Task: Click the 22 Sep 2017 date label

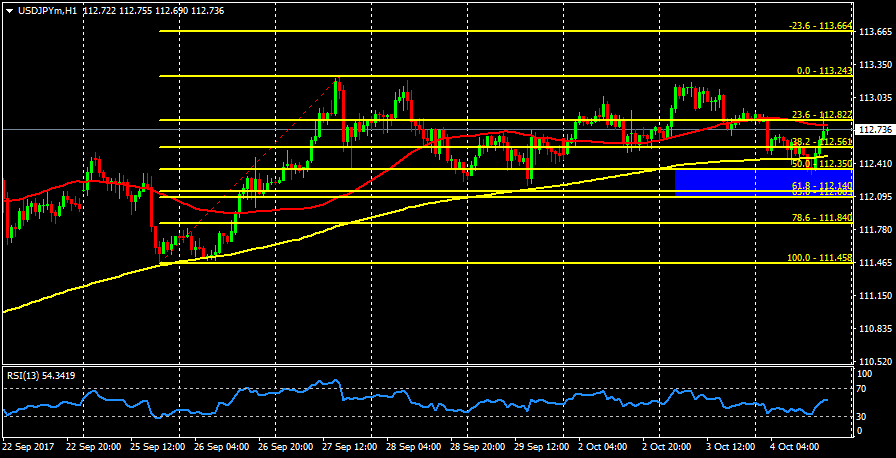Action: tap(28, 445)
